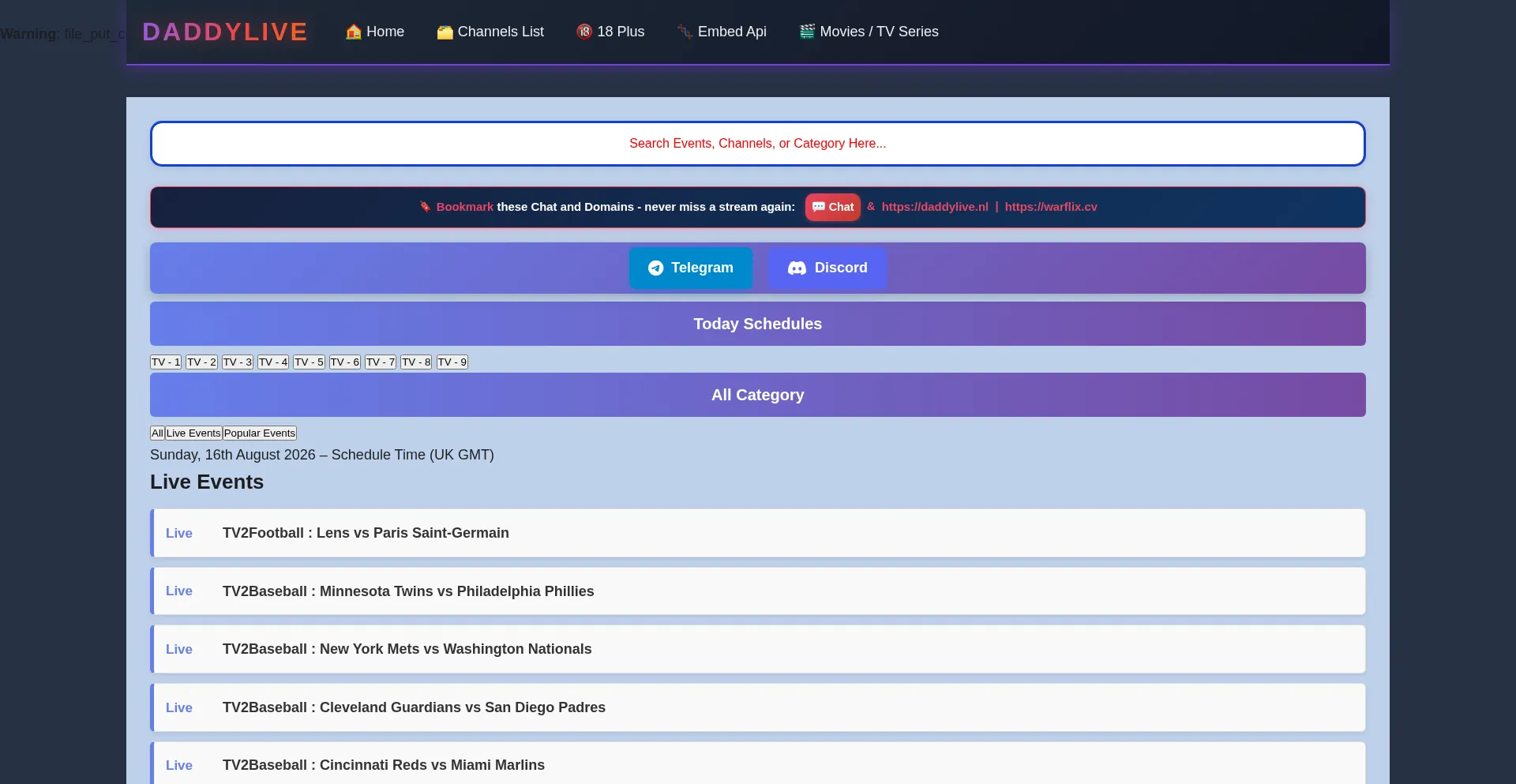Join via the Telegram button
1516x784 pixels.
point(691,268)
